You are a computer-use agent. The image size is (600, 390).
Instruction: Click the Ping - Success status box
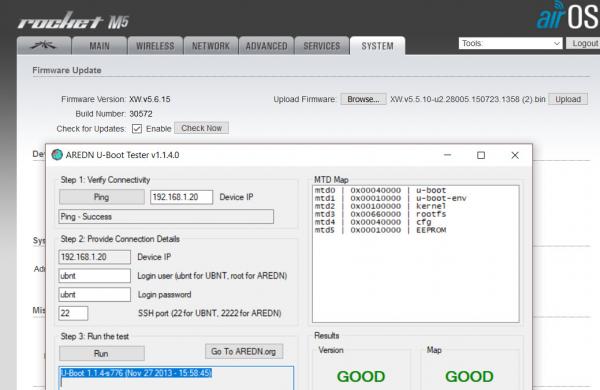click(166, 217)
